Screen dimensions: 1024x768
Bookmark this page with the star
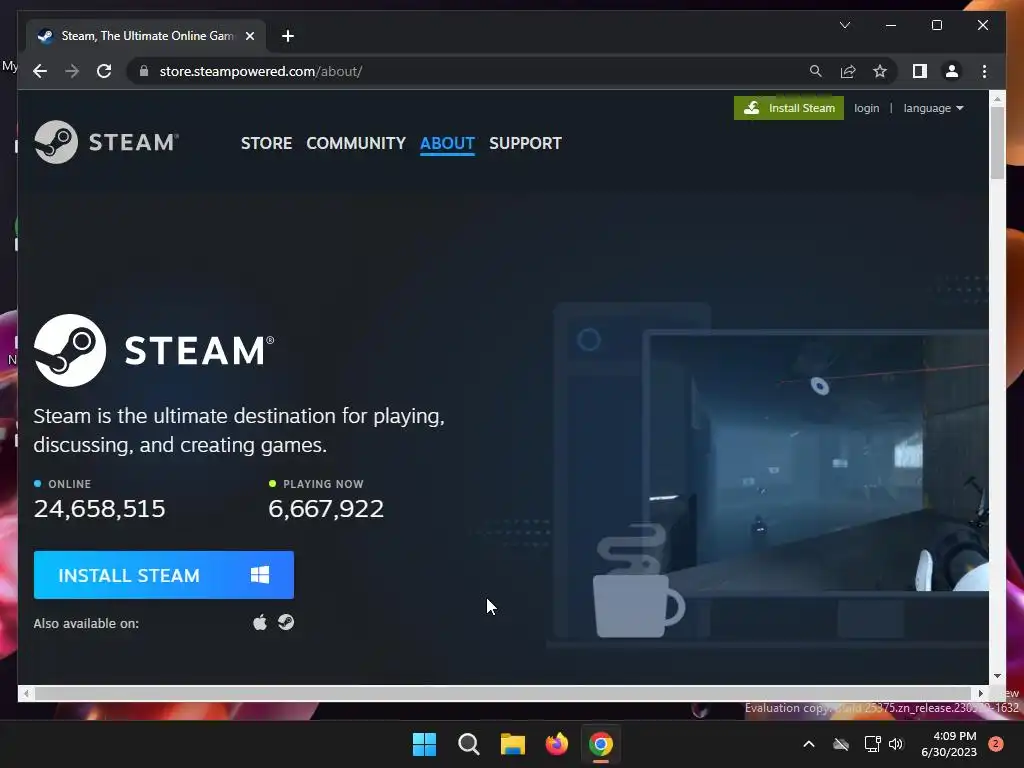[880, 71]
